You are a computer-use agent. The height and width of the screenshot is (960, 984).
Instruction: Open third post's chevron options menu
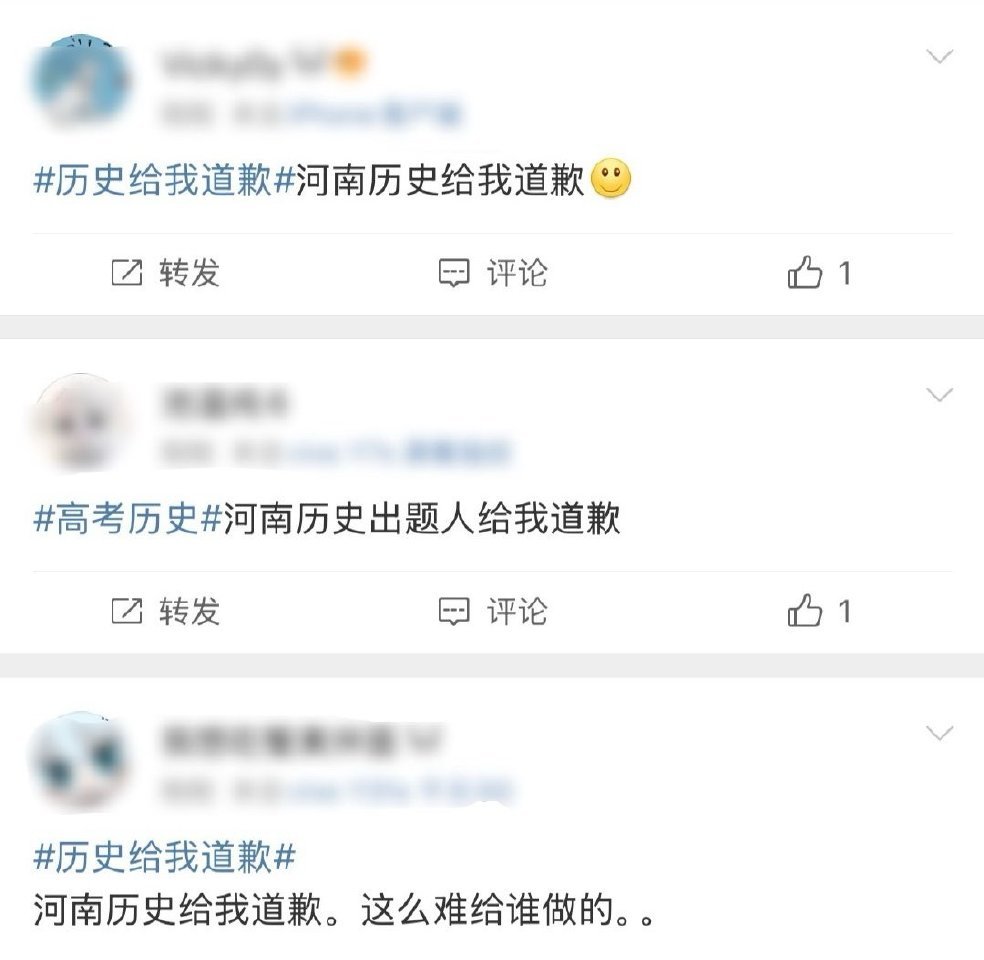(939, 732)
